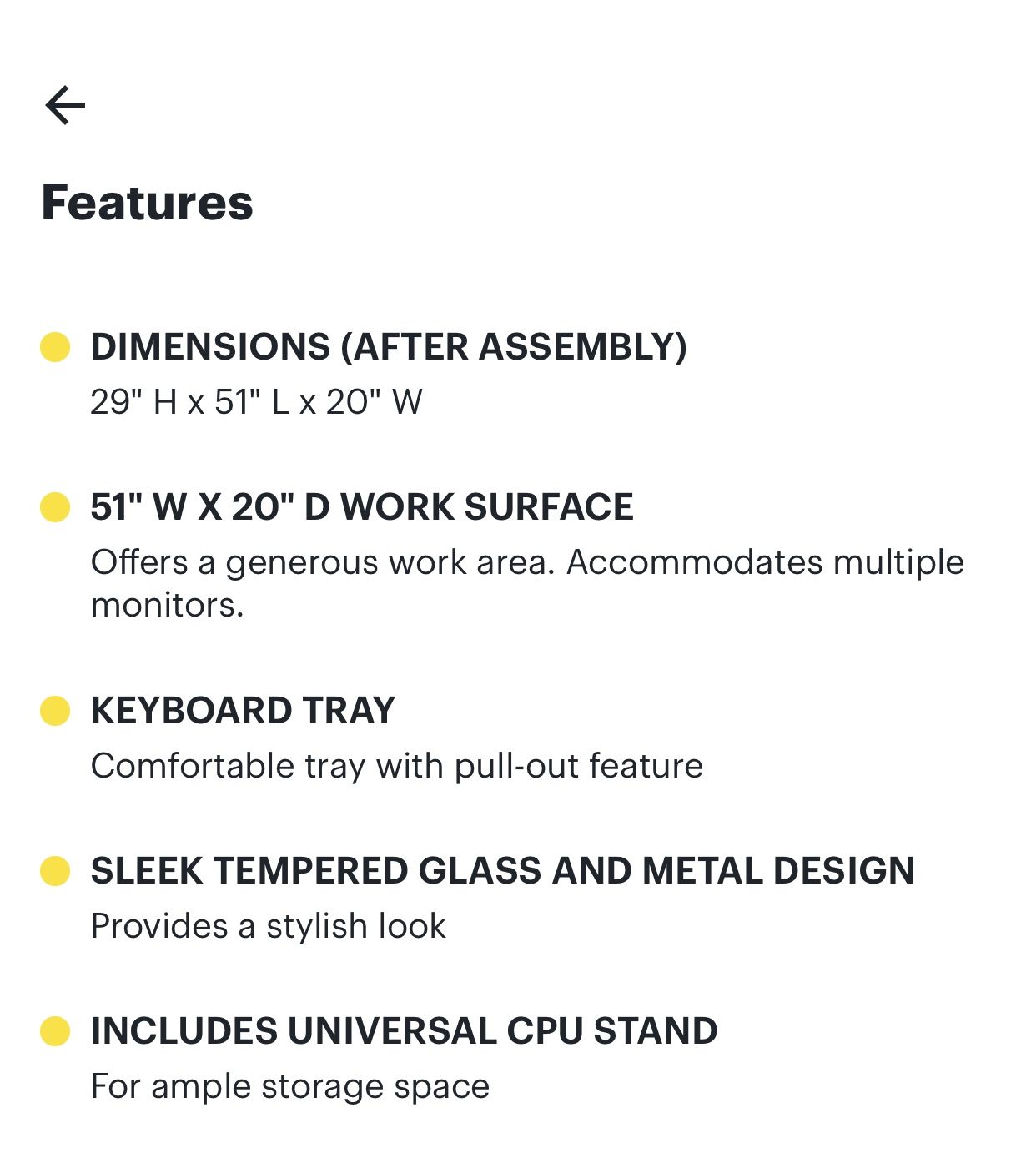Click "Offers a generous work area" sentence
1036x1153 pixels.
[x=322, y=562]
